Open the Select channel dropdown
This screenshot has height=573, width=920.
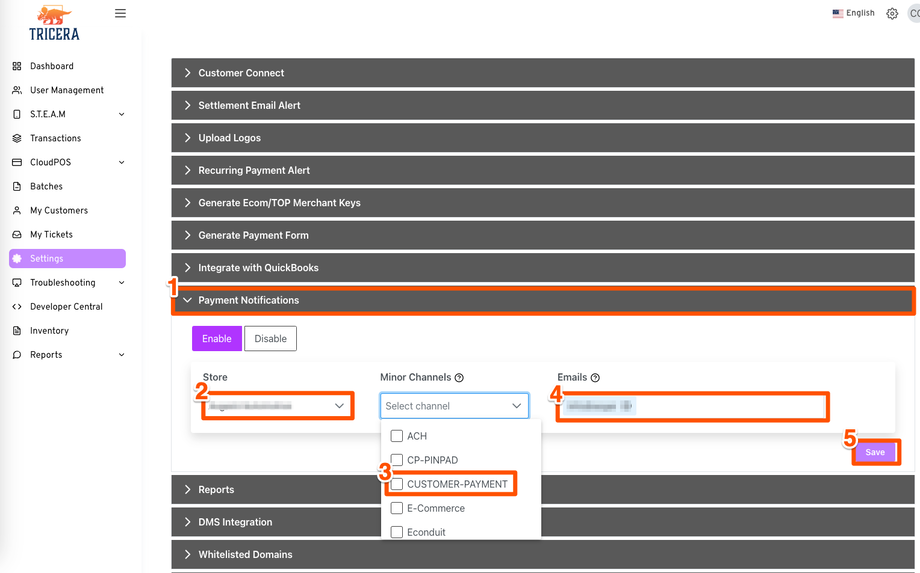(x=454, y=406)
